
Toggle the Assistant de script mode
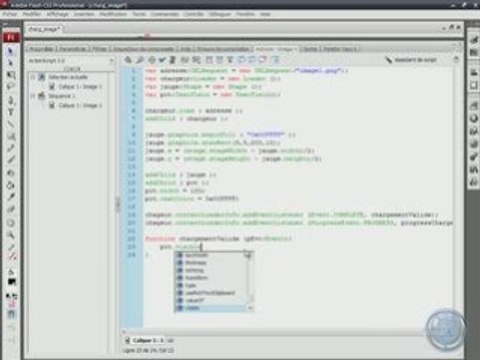pos(411,60)
